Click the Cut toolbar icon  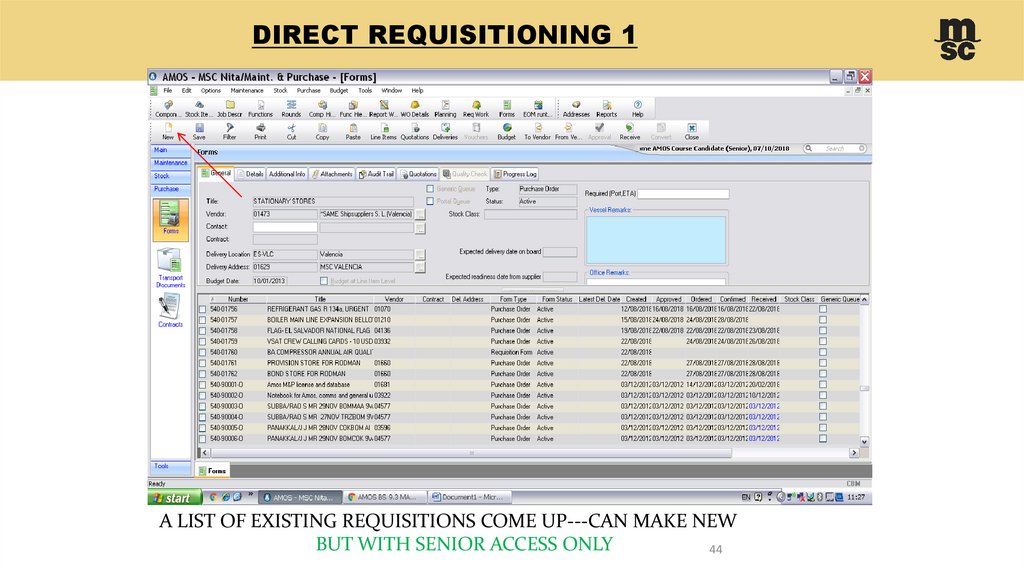[291, 131]
